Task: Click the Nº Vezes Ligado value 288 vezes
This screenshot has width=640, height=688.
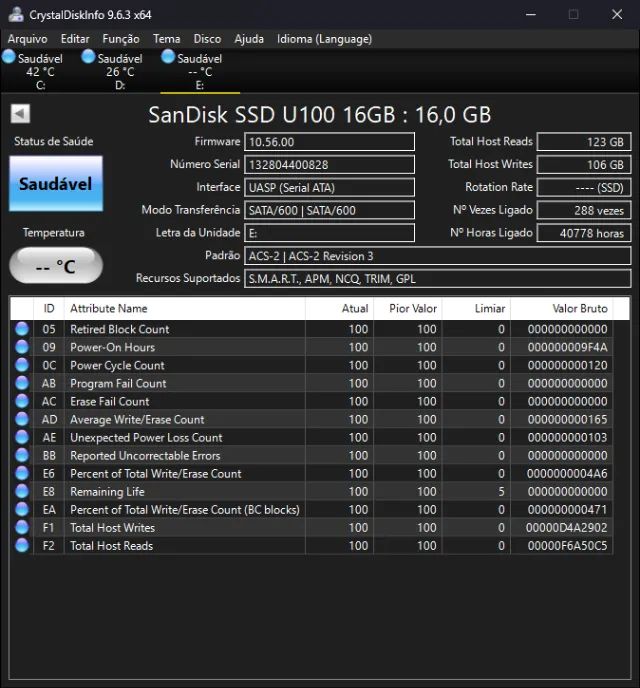Action: pos(584,210)
